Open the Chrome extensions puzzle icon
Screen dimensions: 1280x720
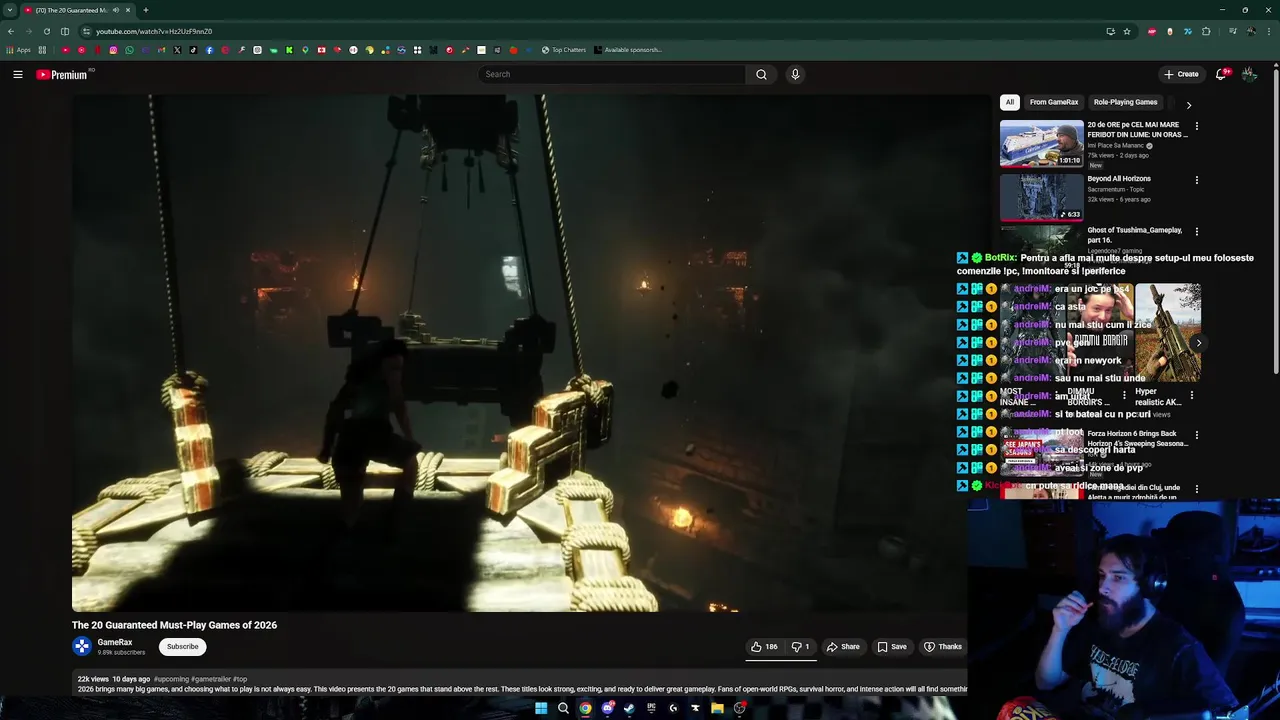pyautogui.click(x=1206, y=31)
